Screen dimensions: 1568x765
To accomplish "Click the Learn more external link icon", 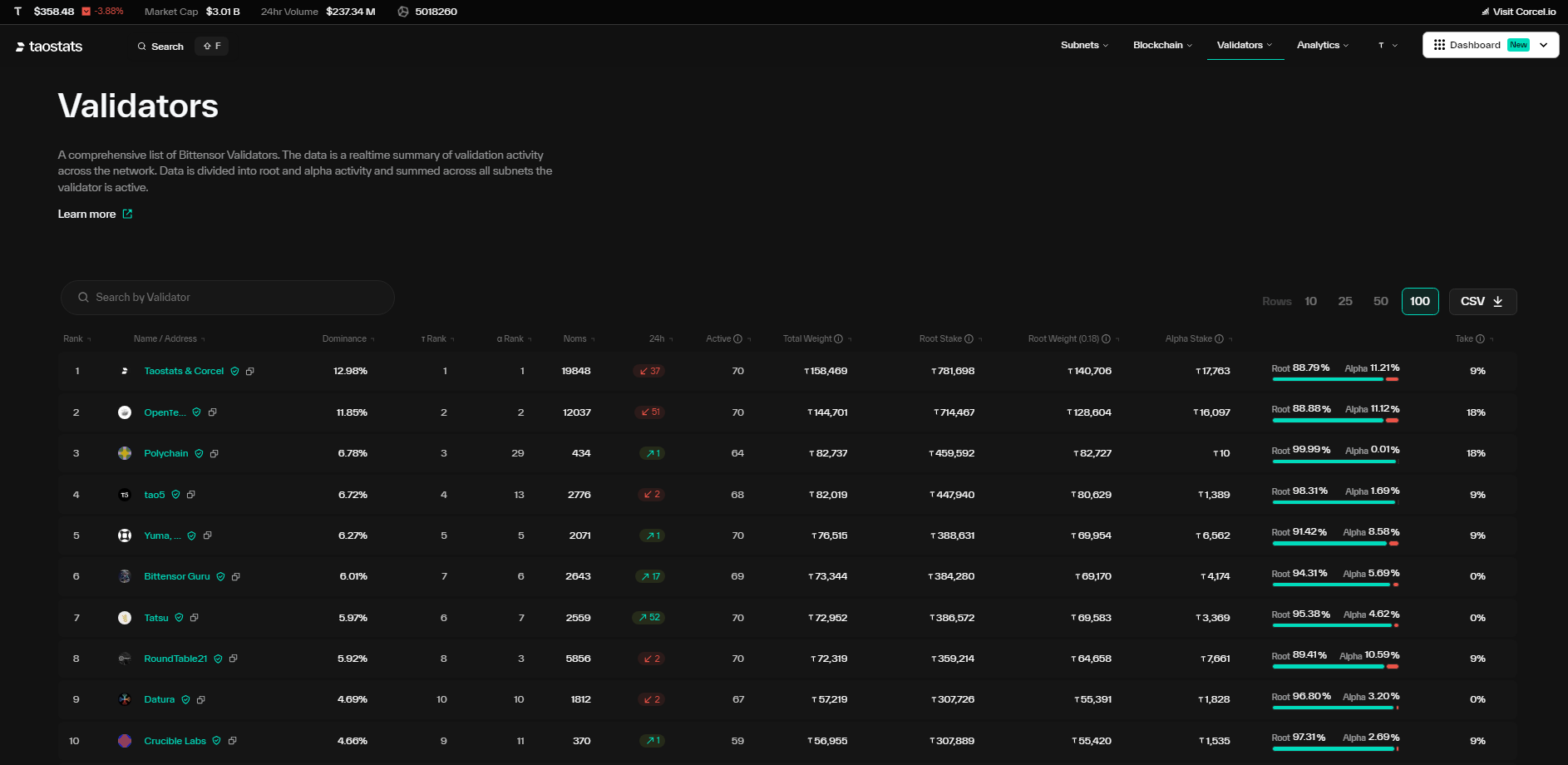I will 127,215.
